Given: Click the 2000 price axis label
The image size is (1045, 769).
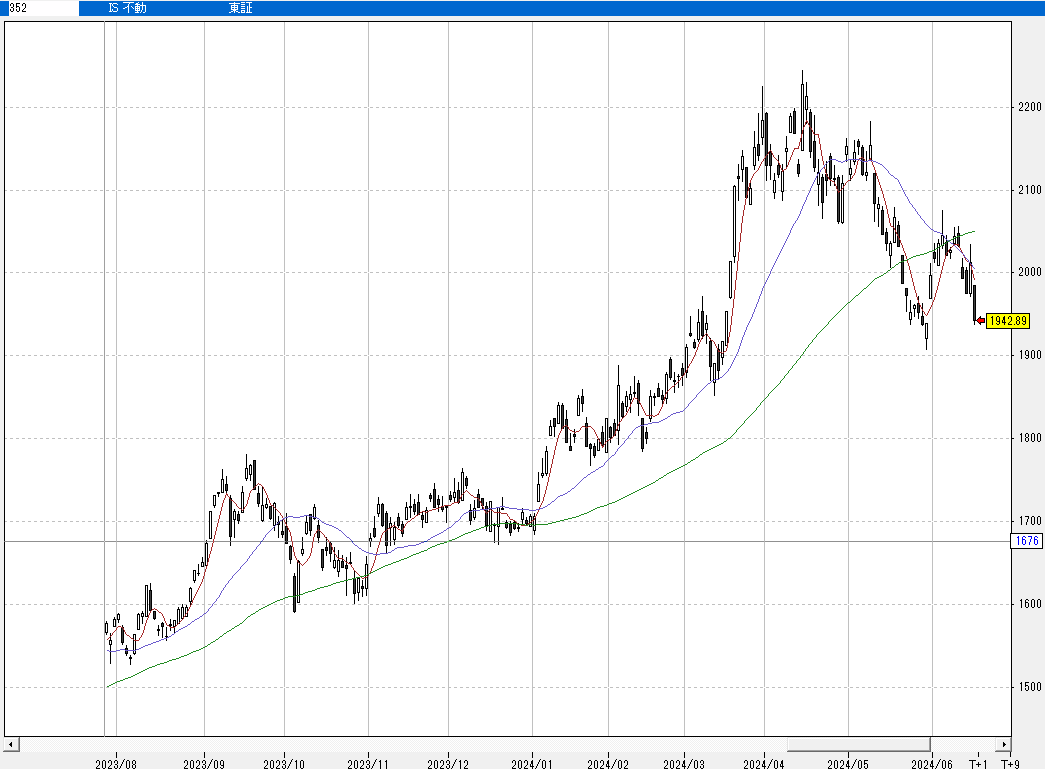Looking at the screenshot, I should coord(1030,272).
